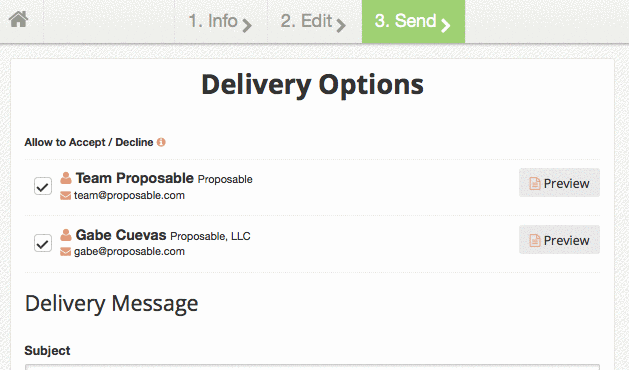The width and height of the screenshot is (629, 370).
Task: Go to the home icon
Action: pyautogui.click(x=18, y=19)
